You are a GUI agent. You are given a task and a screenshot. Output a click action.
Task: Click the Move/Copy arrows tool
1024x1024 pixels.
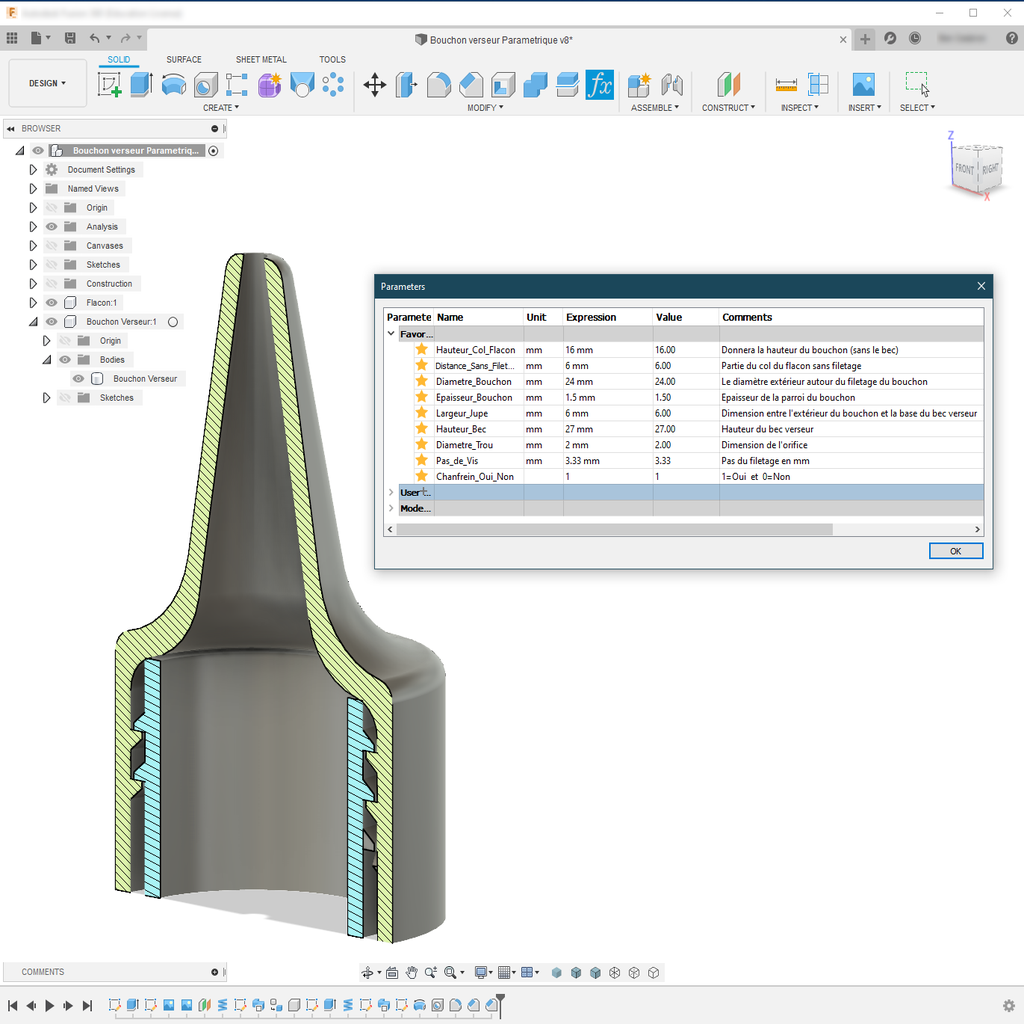pos(375,85)
